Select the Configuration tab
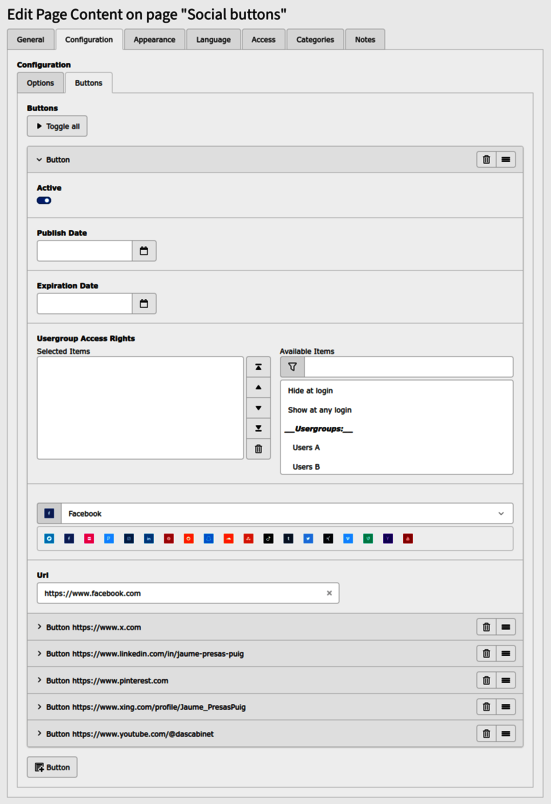This screenshot has width=551, height=804. [x=89, y=39]
